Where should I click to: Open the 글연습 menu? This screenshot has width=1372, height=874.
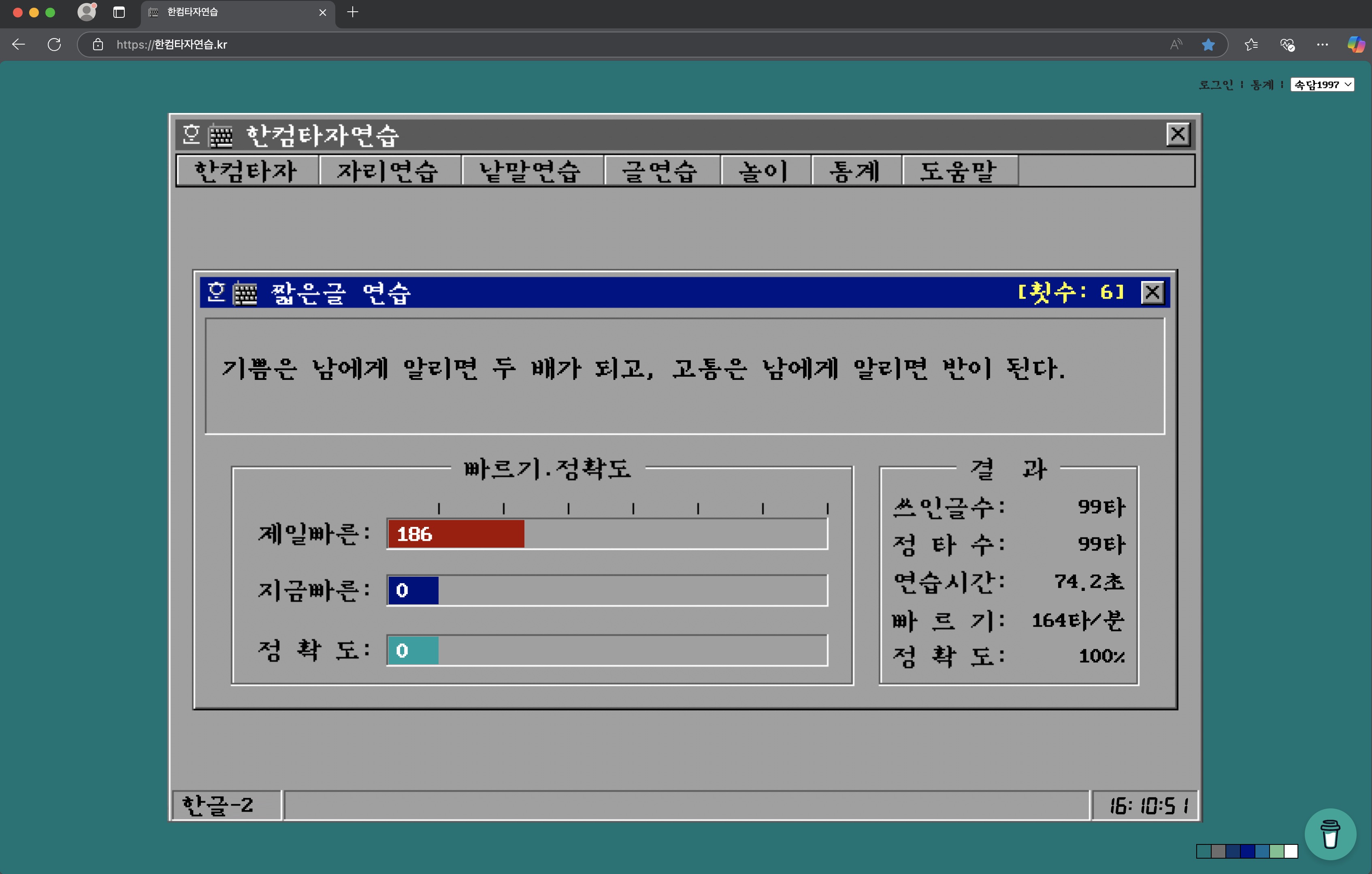coord(662,171)
